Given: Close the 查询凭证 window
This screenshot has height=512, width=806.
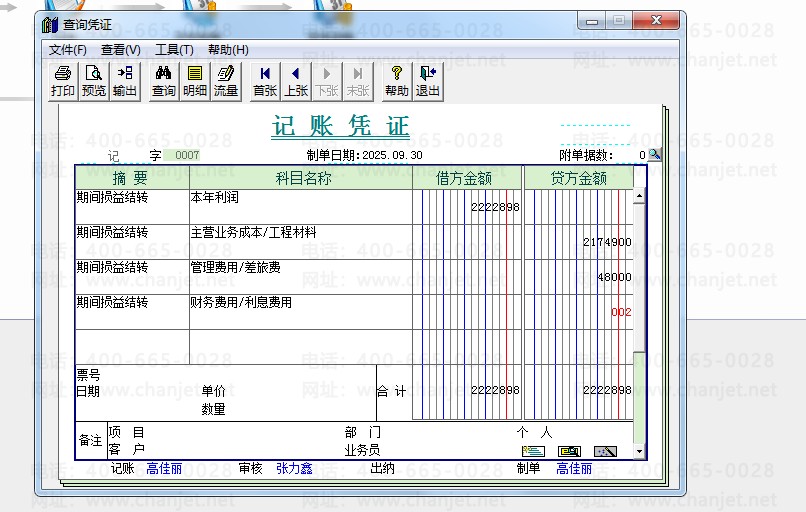Looking at the screenshot, I should coord(656,21).
